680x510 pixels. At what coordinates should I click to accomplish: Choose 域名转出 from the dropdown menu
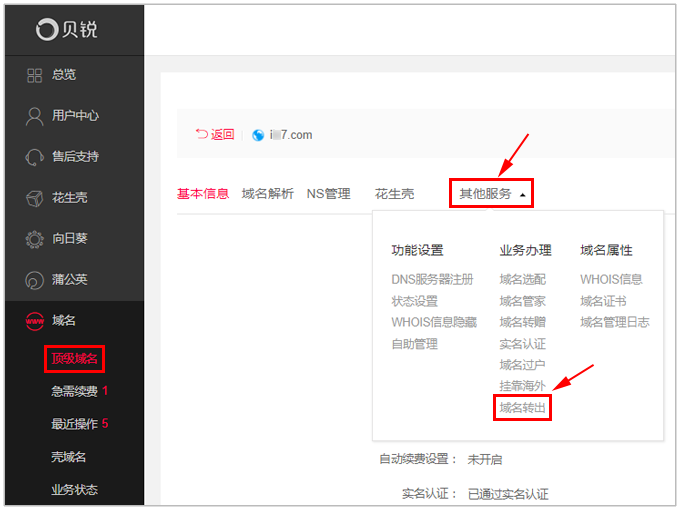pos(523,407)
